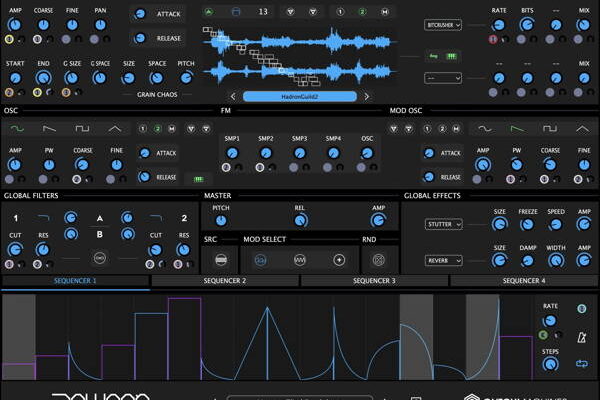
Task: Load the next sample with the right arrow
Action: [366, 97]
